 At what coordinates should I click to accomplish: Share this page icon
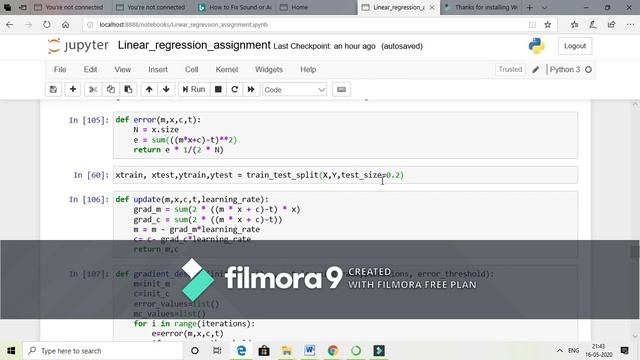[x=611, y=24]
